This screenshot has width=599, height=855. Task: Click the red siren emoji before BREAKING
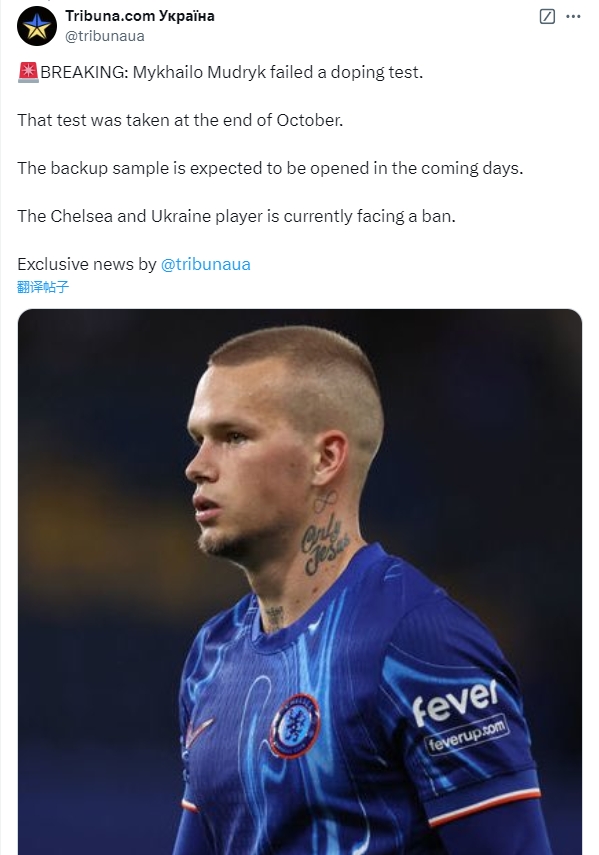click(28, 72)
